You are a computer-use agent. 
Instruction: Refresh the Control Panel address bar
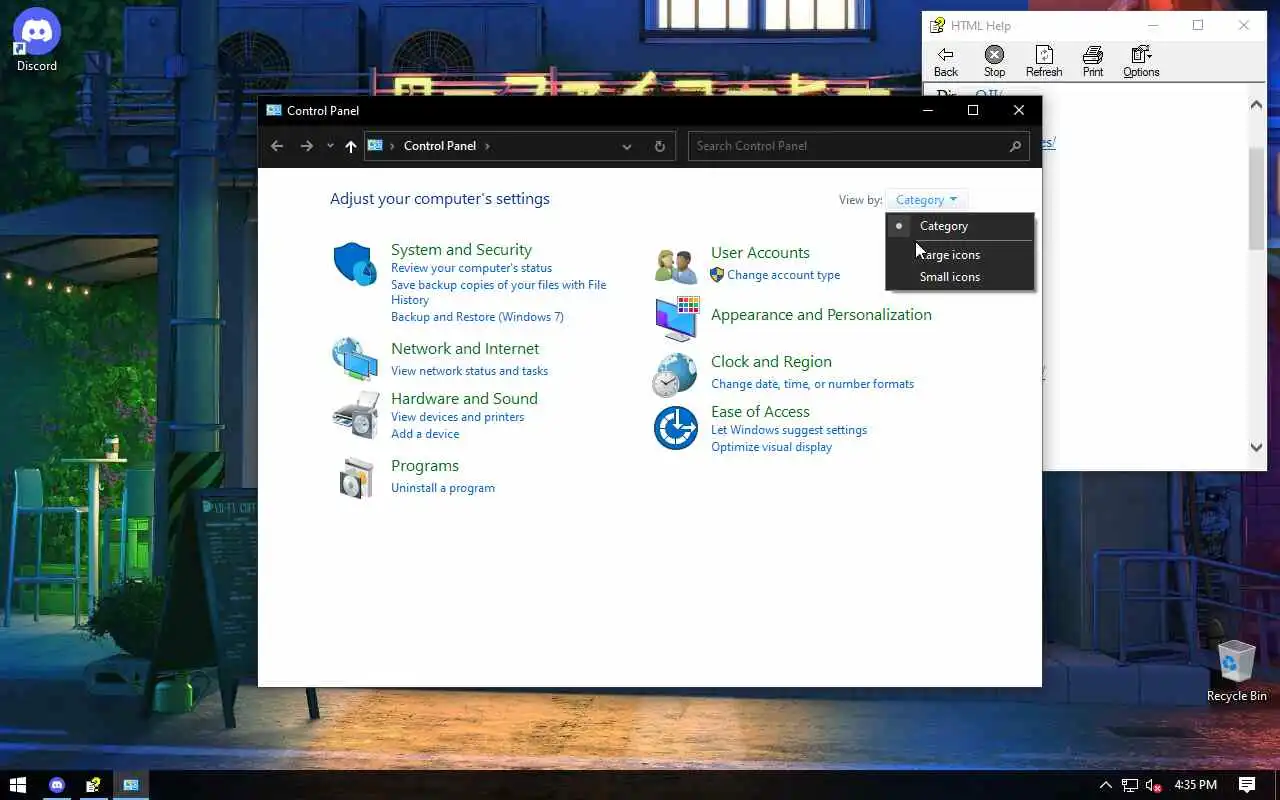[659, 146]
